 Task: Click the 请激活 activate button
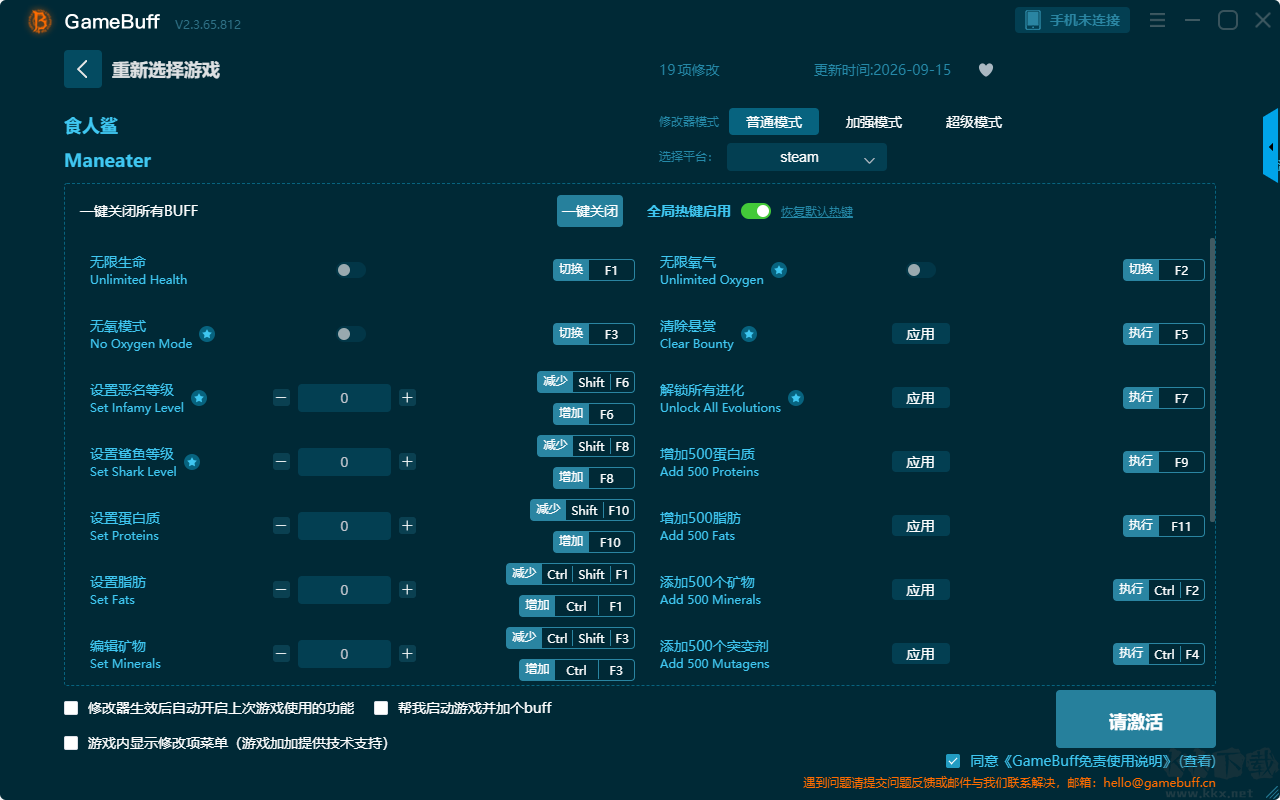[1136, 721]
